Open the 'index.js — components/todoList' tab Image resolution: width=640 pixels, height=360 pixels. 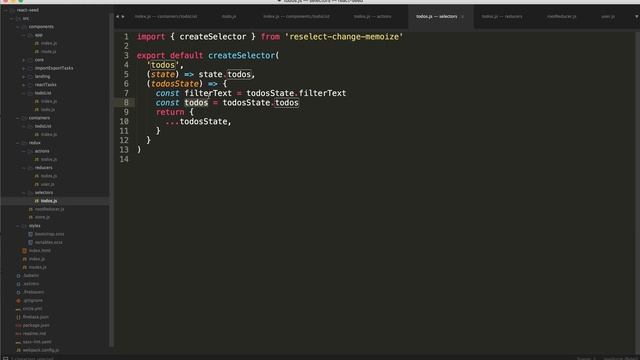(x=296, y=17)
